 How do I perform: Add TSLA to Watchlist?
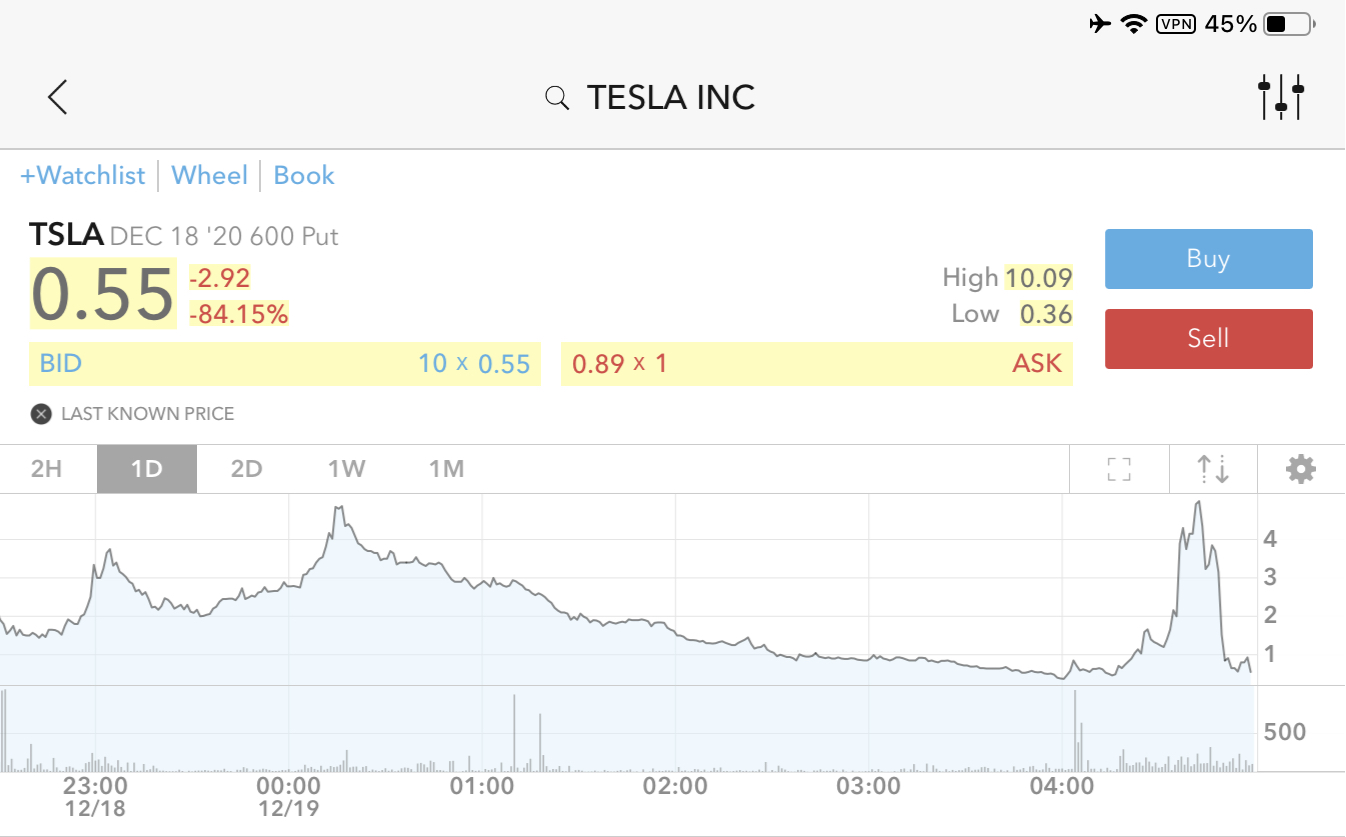[x=83, y=176]
